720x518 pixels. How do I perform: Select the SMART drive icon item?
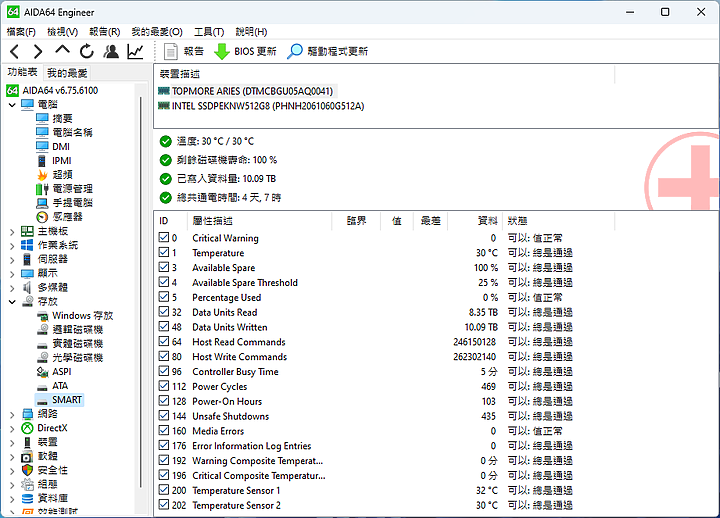pos(43,400)
